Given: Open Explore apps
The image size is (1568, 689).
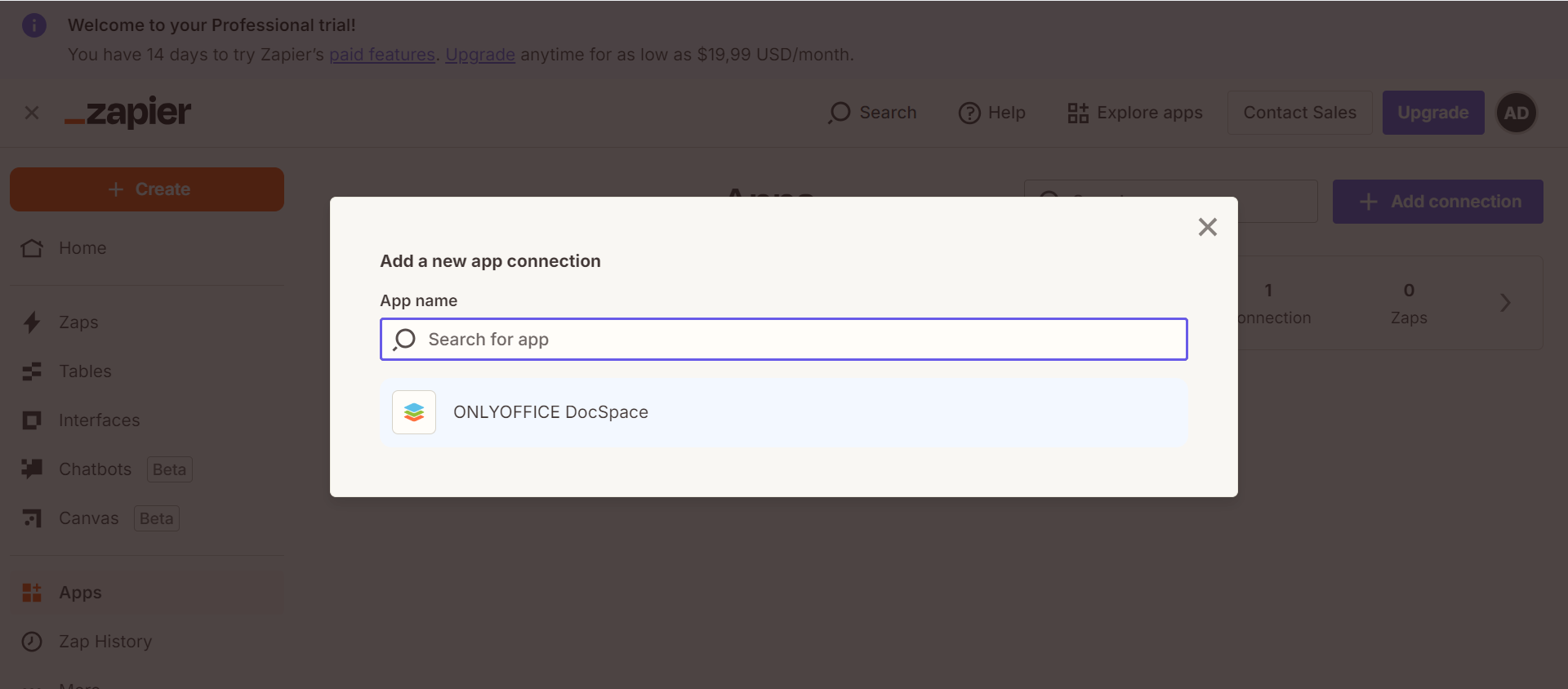Looking at the screenshot, I should pos(1134,113).
